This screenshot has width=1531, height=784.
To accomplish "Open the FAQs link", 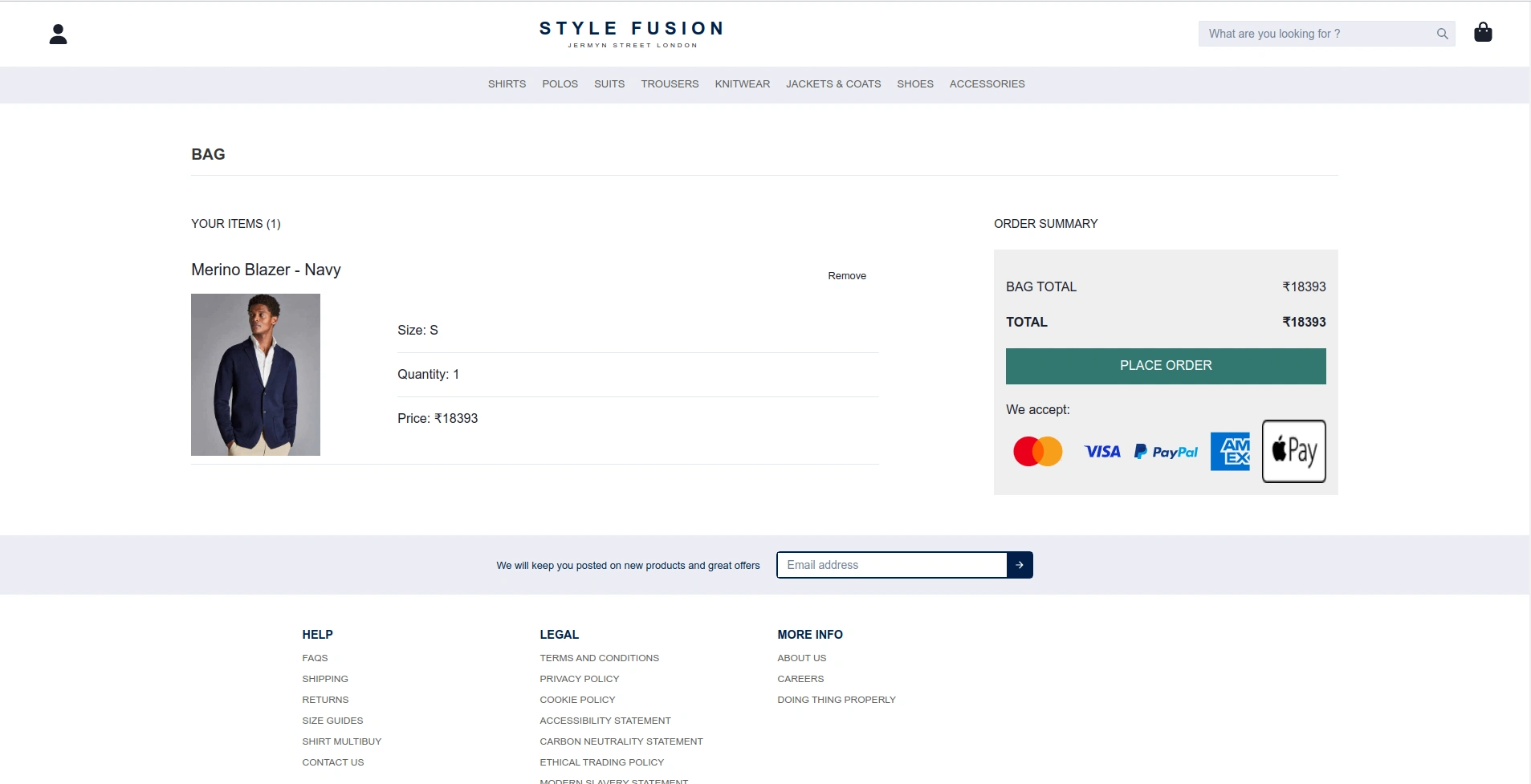I will click(315, 658).
